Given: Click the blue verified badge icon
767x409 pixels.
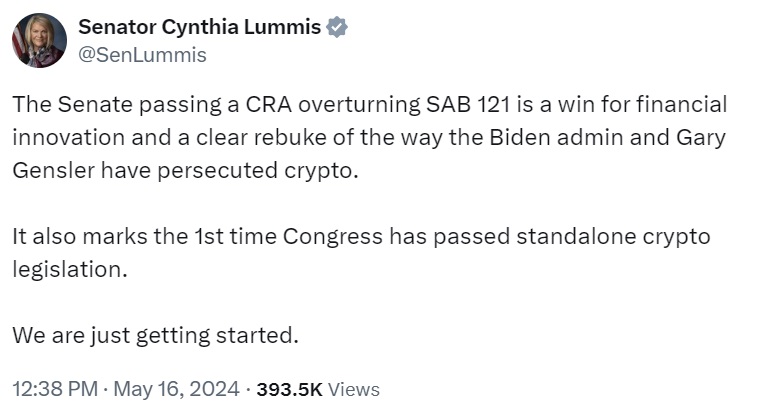Looking at the screenshot, I should point(337,28).
